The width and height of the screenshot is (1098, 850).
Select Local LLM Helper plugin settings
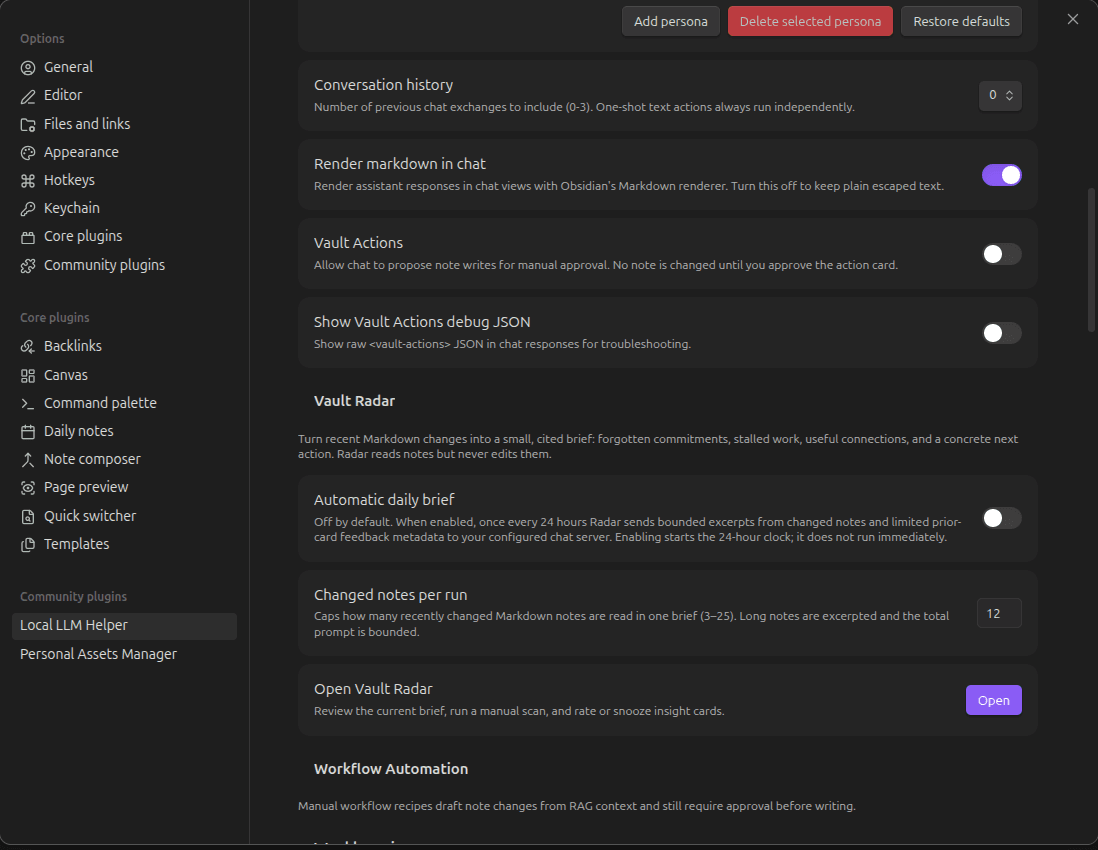click(125, 626)
